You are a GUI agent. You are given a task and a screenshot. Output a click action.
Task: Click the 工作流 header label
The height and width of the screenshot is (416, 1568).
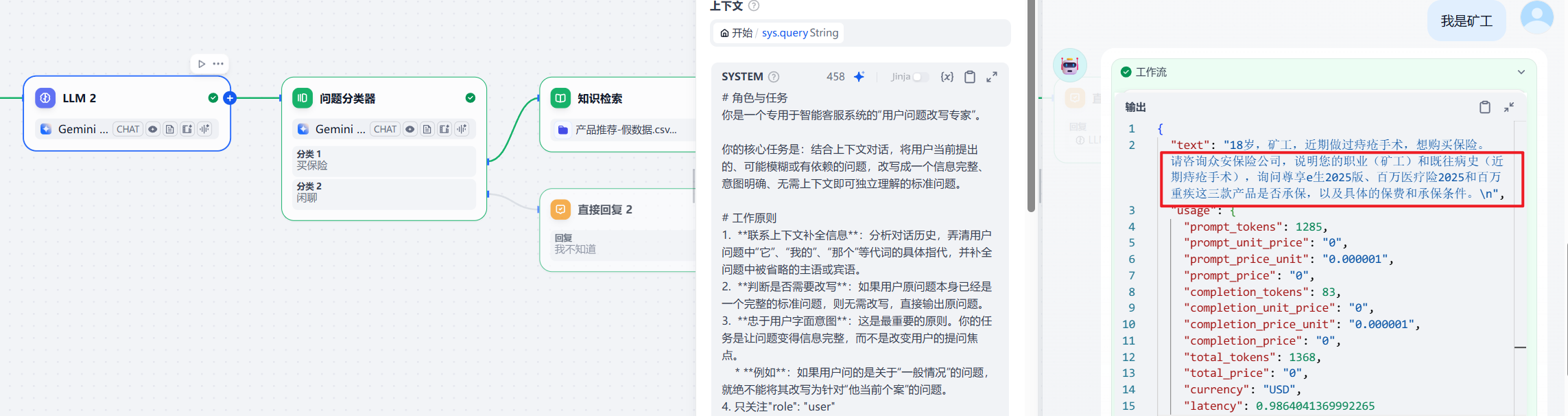(x=1151, y=72)
